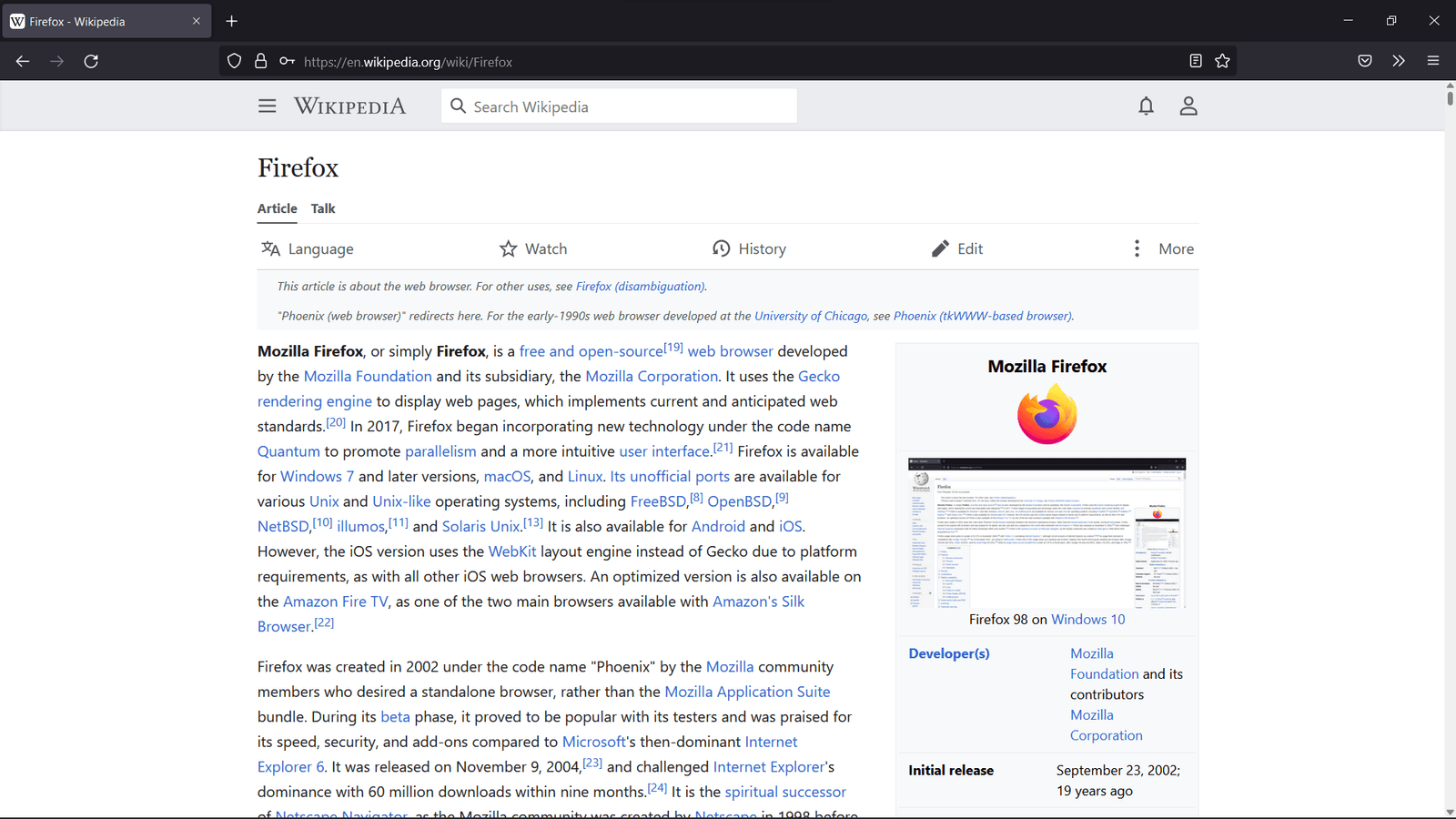Follow the University of Chicago link
The width and height of the screenshot is (1456, 819).
pyautogui.click(x=811, y=316)
